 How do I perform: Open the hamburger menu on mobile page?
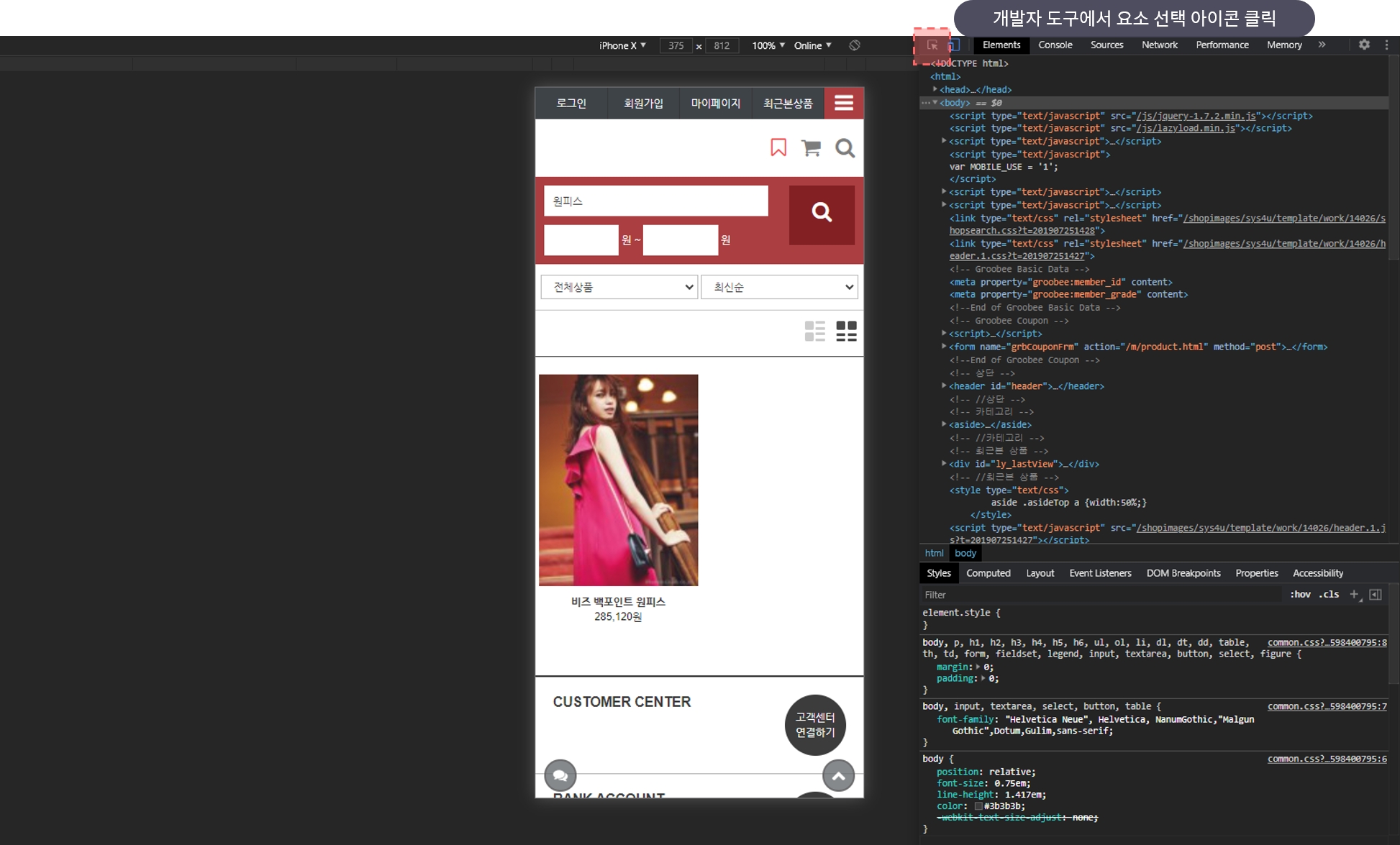point(844,104)
